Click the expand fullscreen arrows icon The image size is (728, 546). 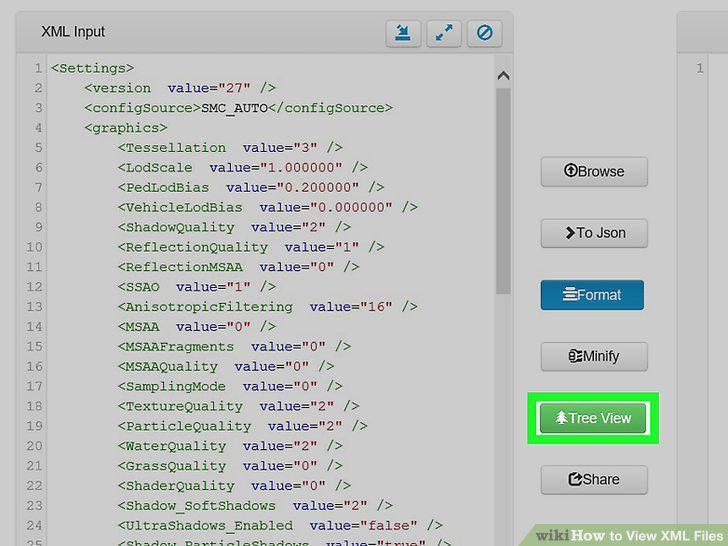(444, 33)
